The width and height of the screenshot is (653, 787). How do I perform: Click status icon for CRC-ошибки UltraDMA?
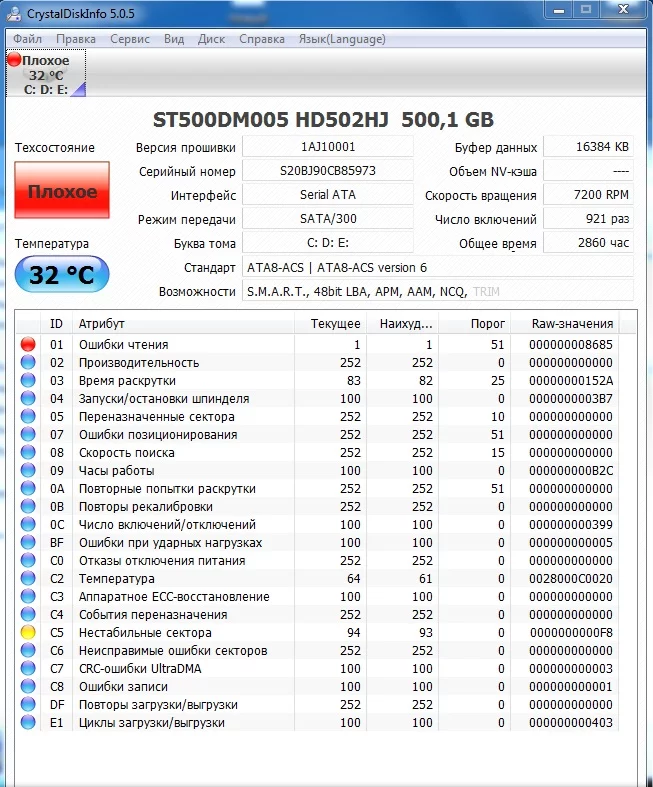click(28, 669)
